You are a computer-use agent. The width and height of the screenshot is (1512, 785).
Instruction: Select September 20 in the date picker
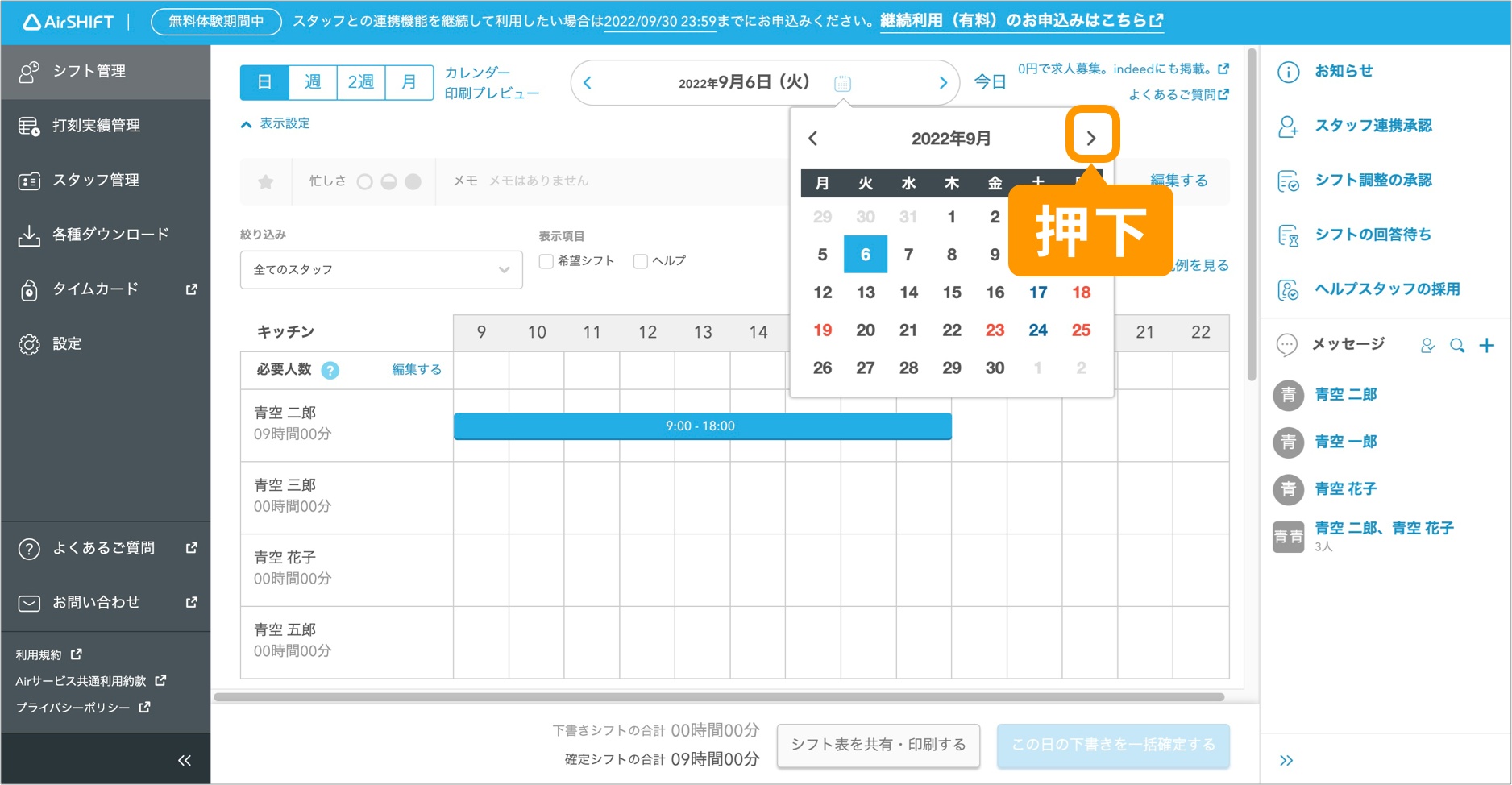click(x=865, y=330)
